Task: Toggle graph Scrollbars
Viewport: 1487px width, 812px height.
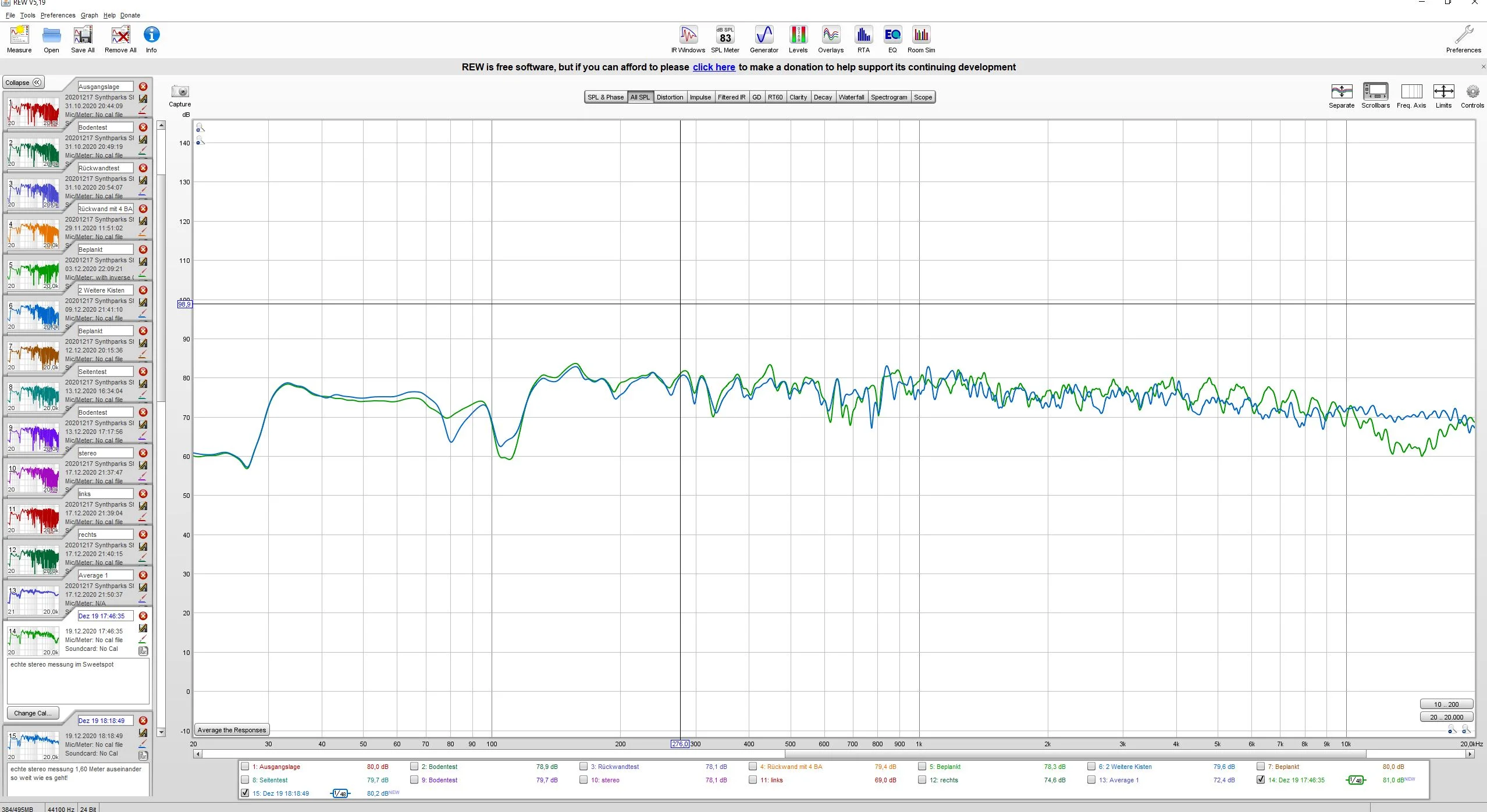Action: click(x=1375, y=96)
